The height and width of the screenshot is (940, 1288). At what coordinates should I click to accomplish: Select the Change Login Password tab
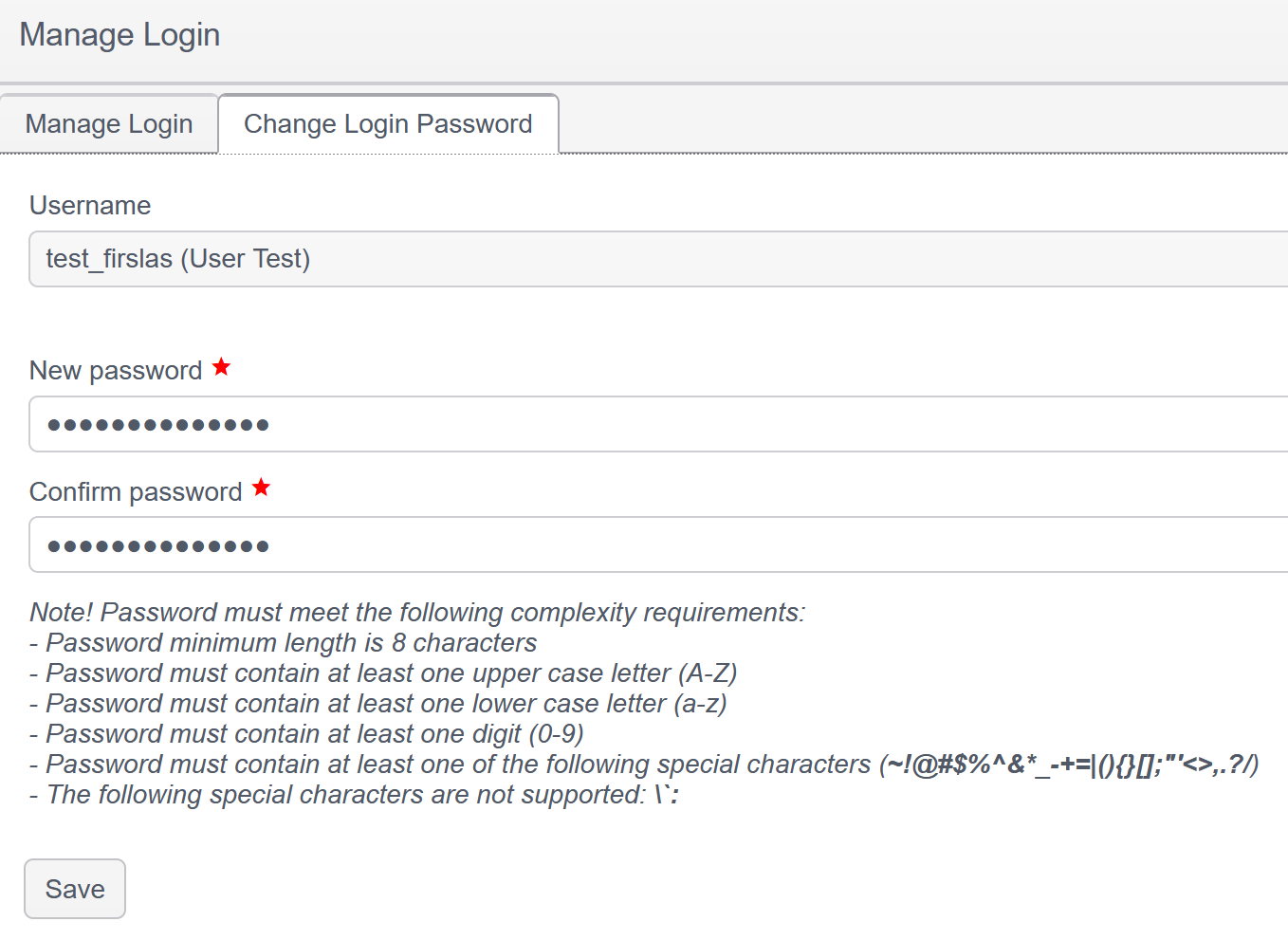click(388, 123)
